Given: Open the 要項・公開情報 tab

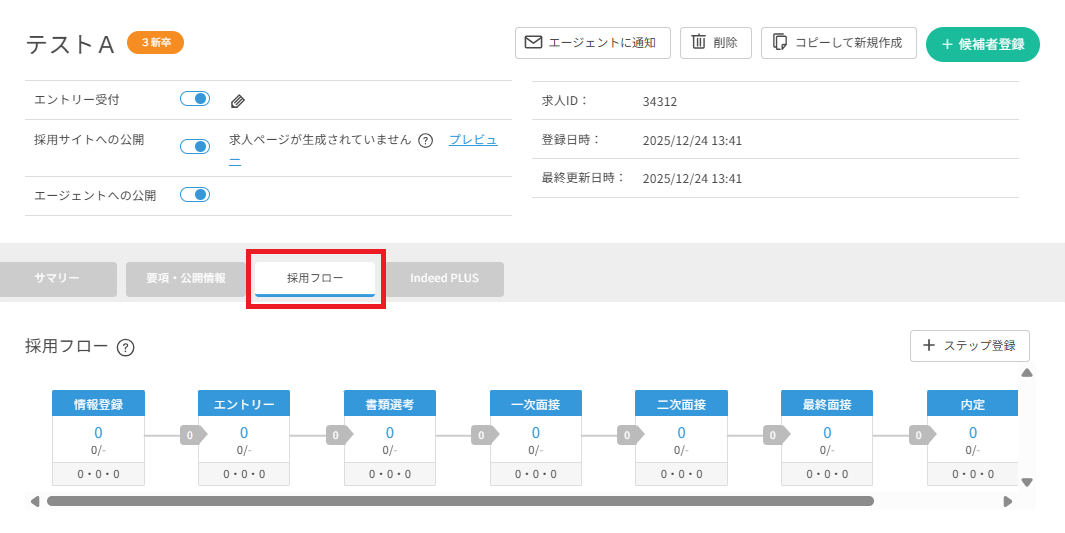Looking at the screenshot, I should point(188,279).
